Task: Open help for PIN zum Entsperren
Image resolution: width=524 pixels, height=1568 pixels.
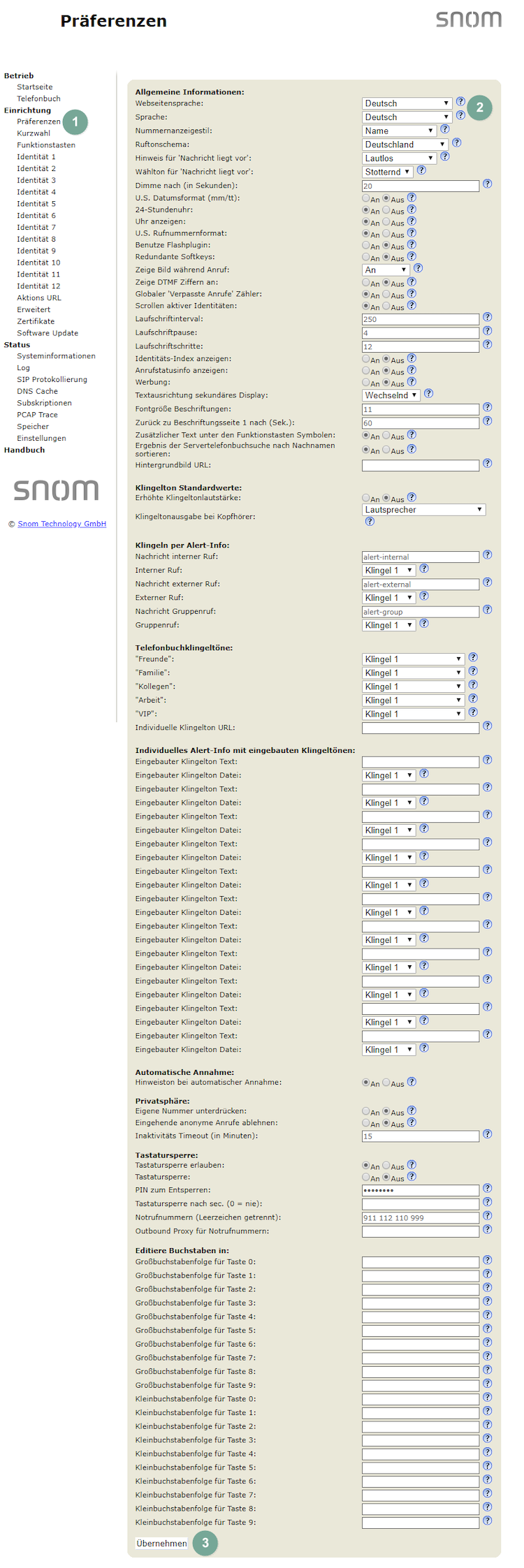Action: tap(487, 1188)
